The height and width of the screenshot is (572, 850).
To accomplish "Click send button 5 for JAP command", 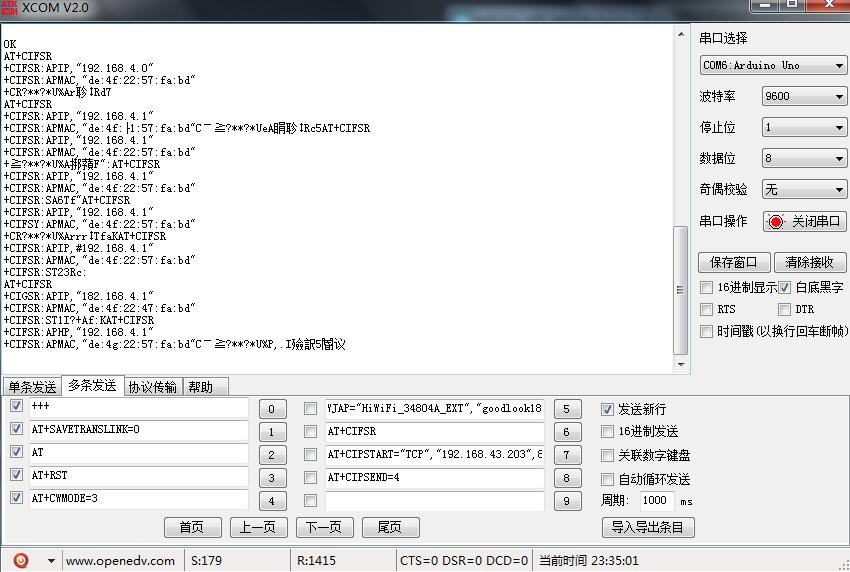I will tap(567, 409).
